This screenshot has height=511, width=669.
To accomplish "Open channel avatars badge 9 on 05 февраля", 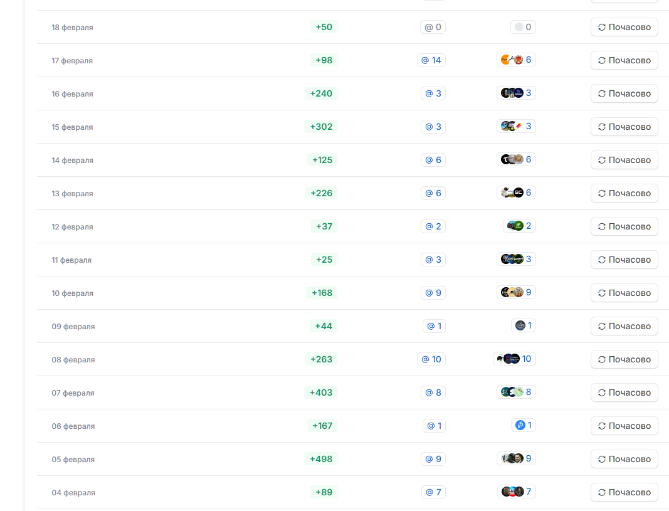I will coord(516,459).
